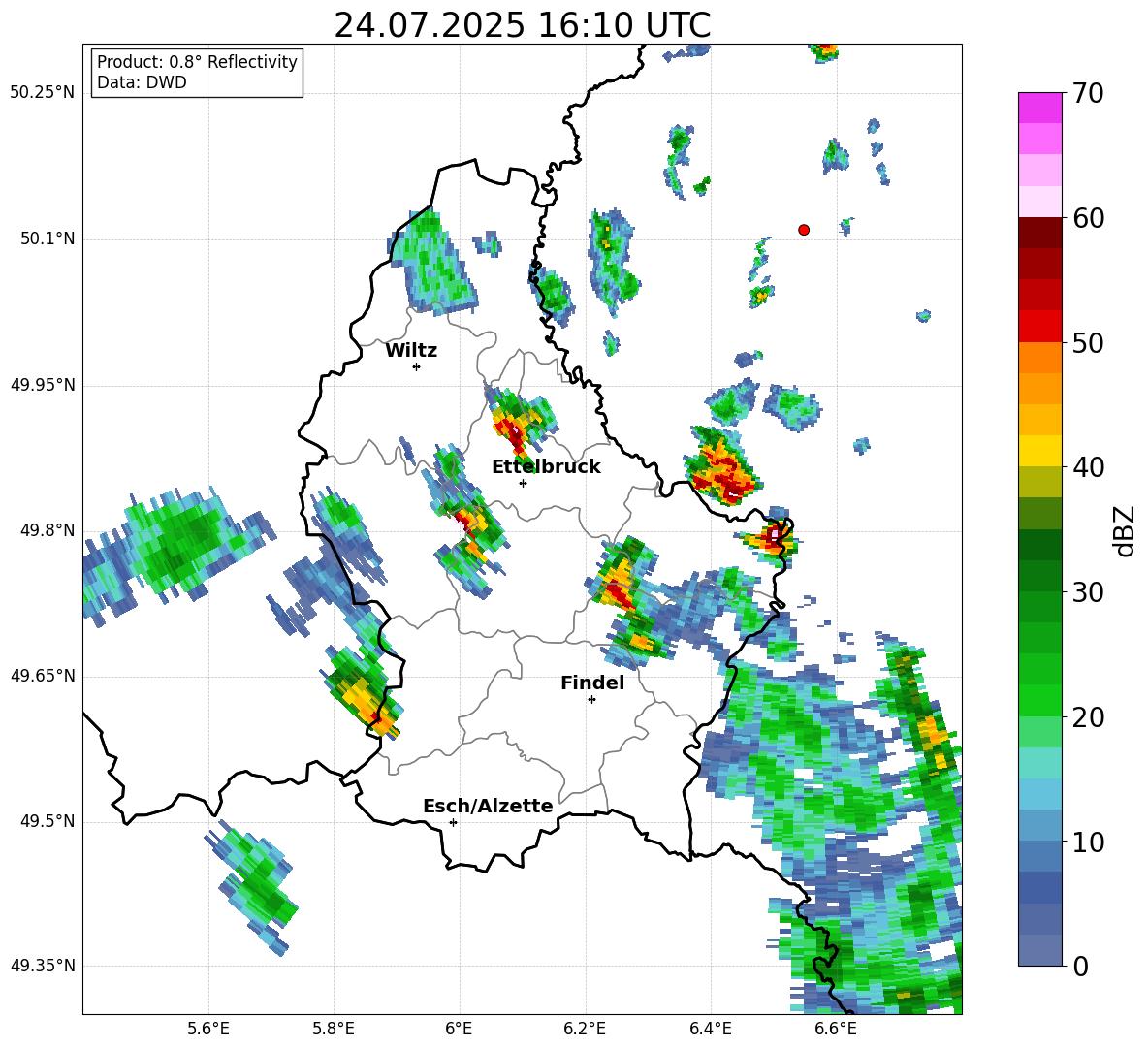Click the colorbar 50 tick label
Screen dimensions: 1148x1048
pyautogui.click(x=1088, y=342)
